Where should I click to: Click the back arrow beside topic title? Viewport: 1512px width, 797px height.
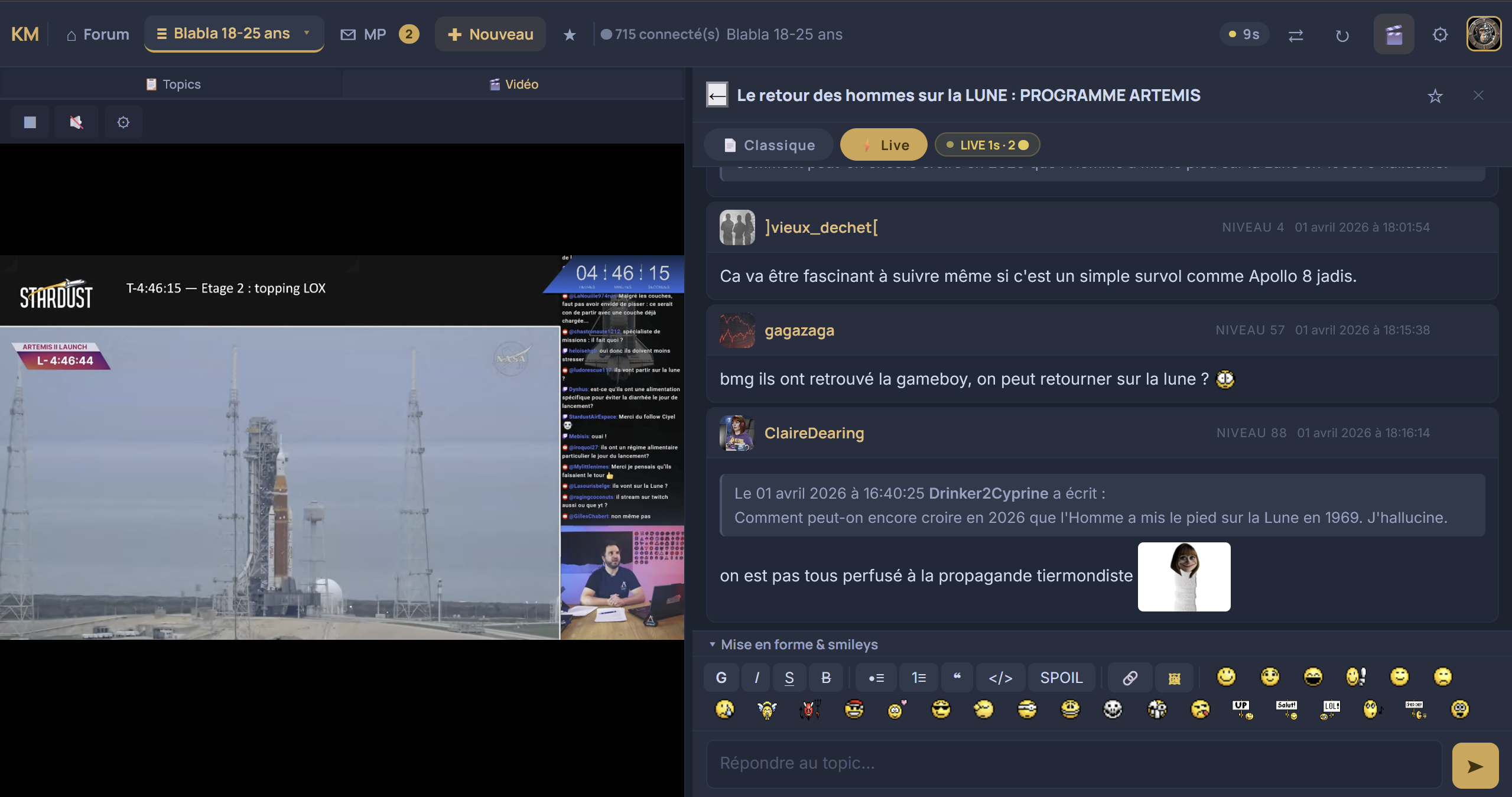[x=717, y=95]
